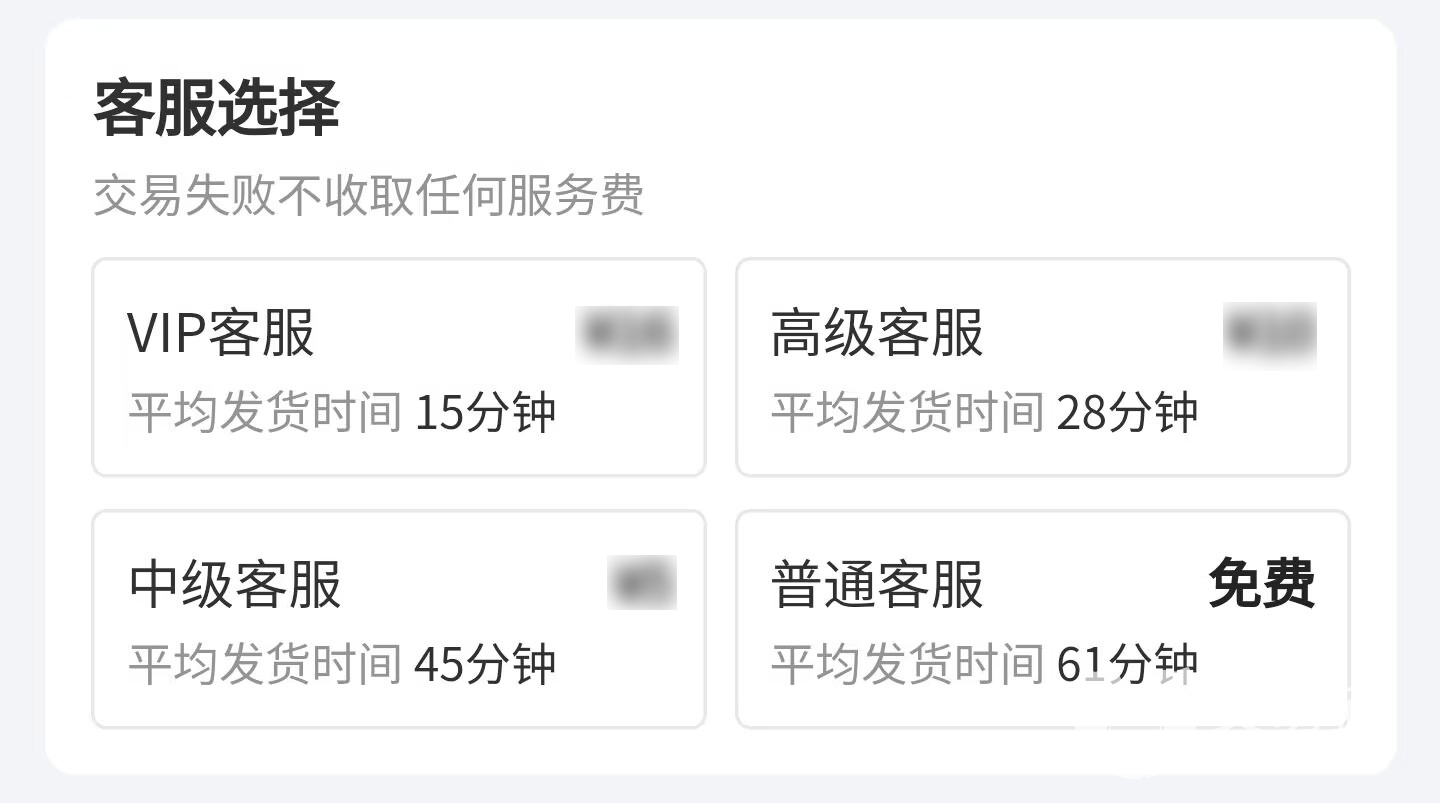
Task: Click the 61分钟 delivery time value
Action: (x=1127, y=665)
